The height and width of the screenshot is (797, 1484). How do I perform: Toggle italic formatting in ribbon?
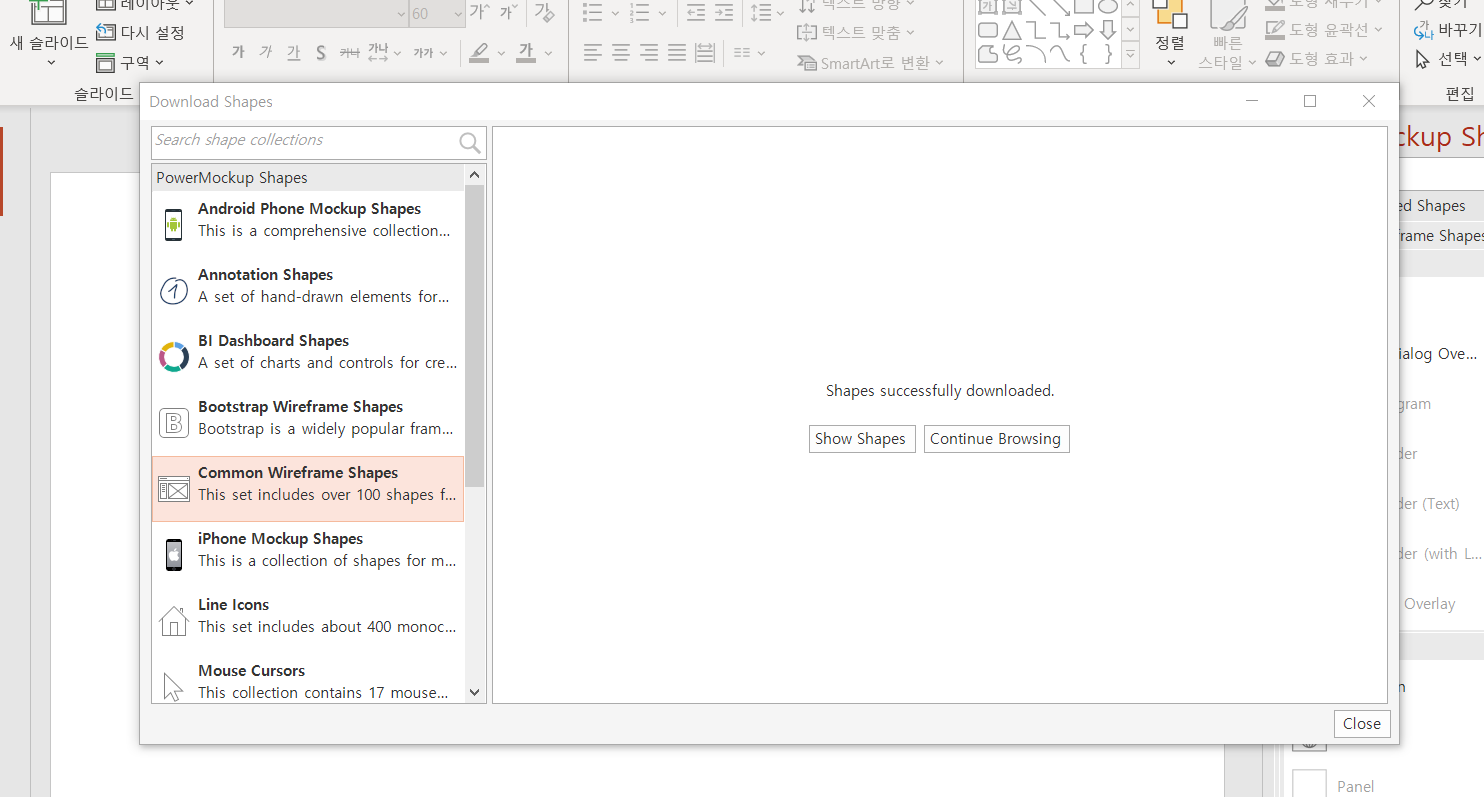265,52
